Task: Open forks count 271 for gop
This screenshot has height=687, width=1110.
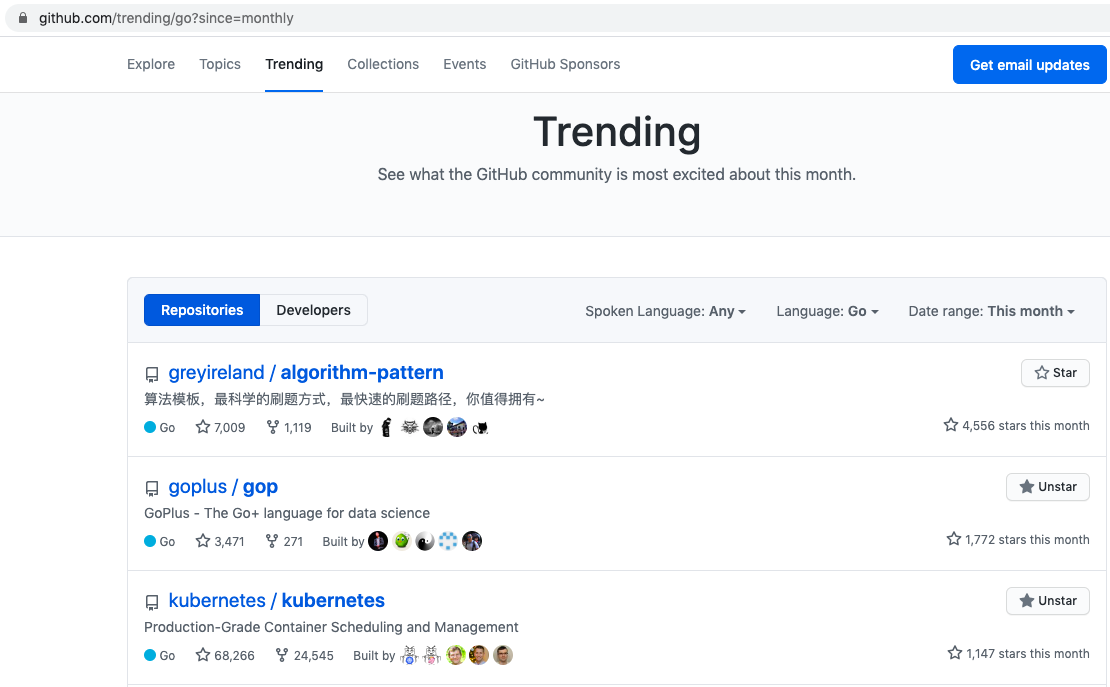Action: pyautogui.click(x=284, y=541)
